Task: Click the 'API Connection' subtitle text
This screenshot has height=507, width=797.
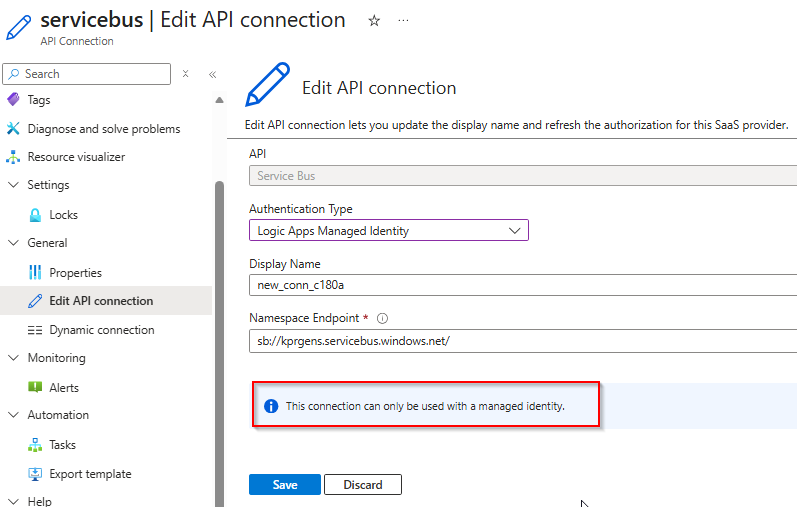Action: [x=77, y=41]
